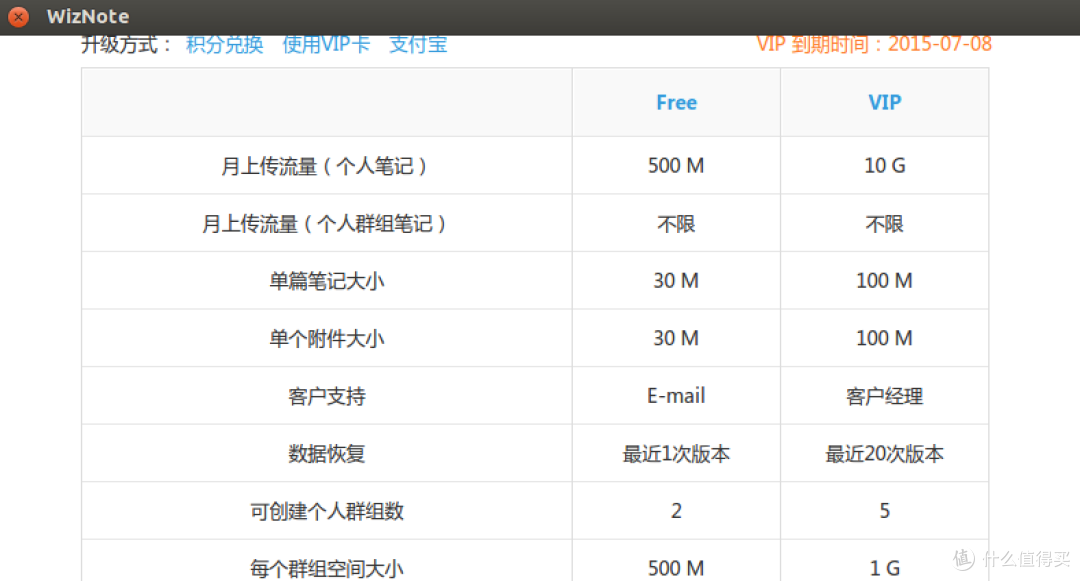The width and height of the screenshot is (1080, 581).
Task: Select 30 M in 单篇笔记大小 row
Action: (x=676, y=280)
